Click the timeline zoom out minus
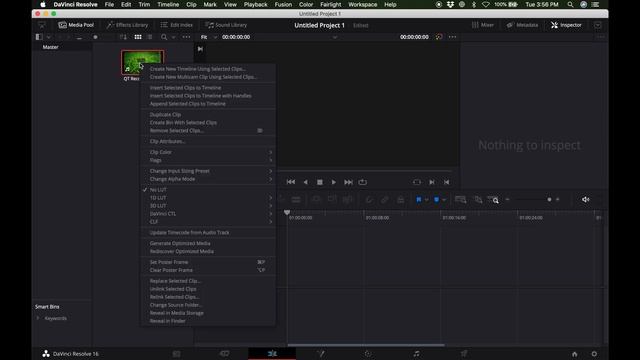The height and width of the screenshot is (360, 640). pyautogui.click(x=507, y=200)
